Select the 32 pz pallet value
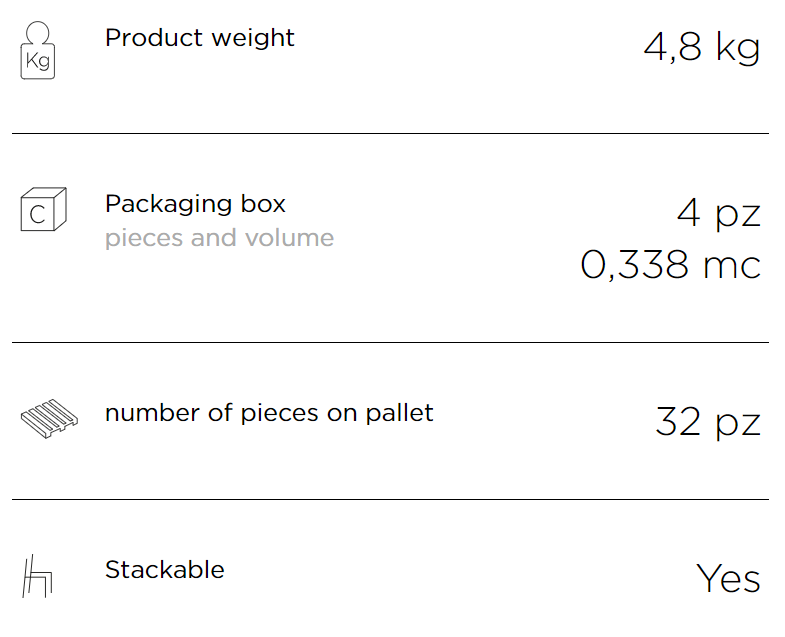 click(708, 422)
